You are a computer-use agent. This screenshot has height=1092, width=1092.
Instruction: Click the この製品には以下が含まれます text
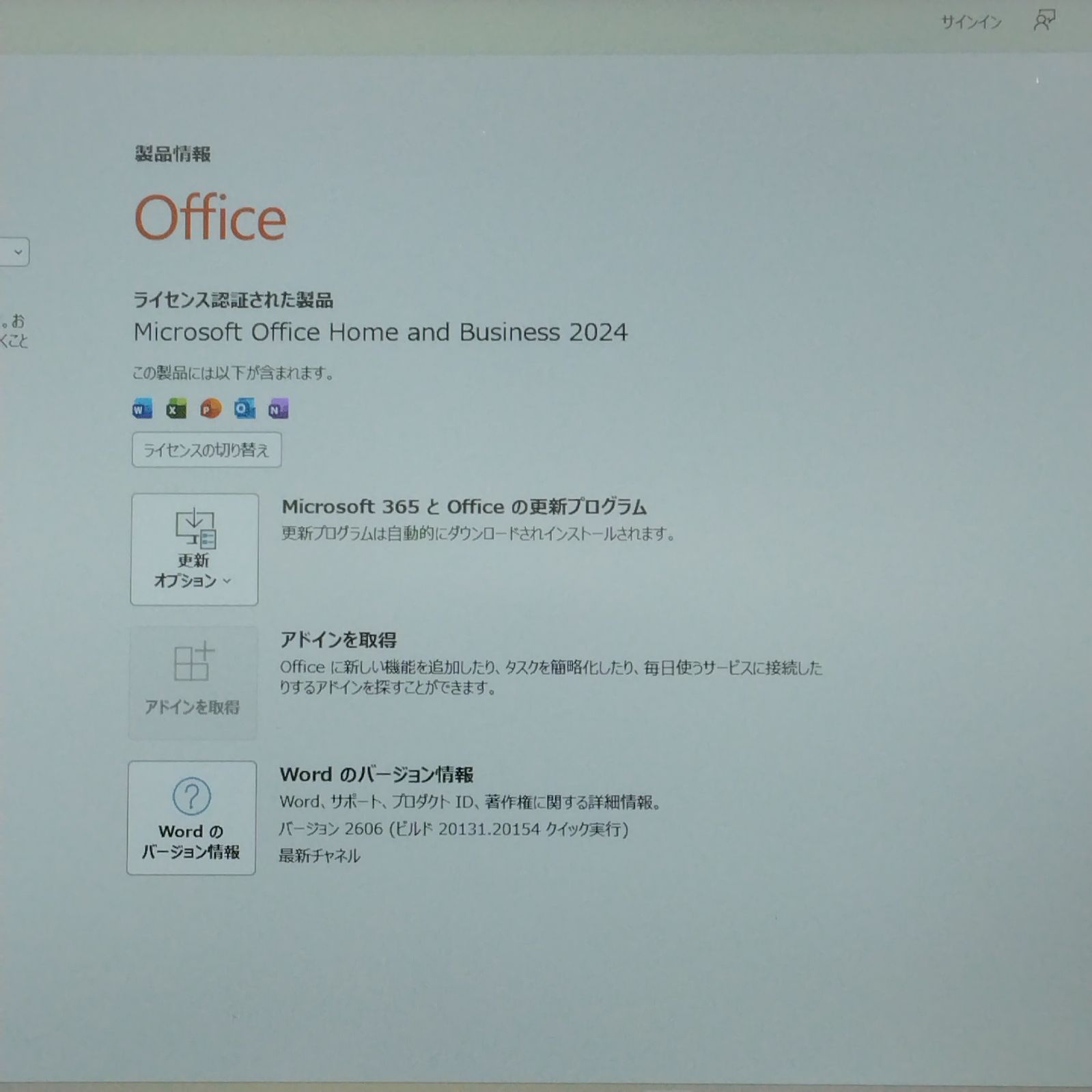coord(233,373)
